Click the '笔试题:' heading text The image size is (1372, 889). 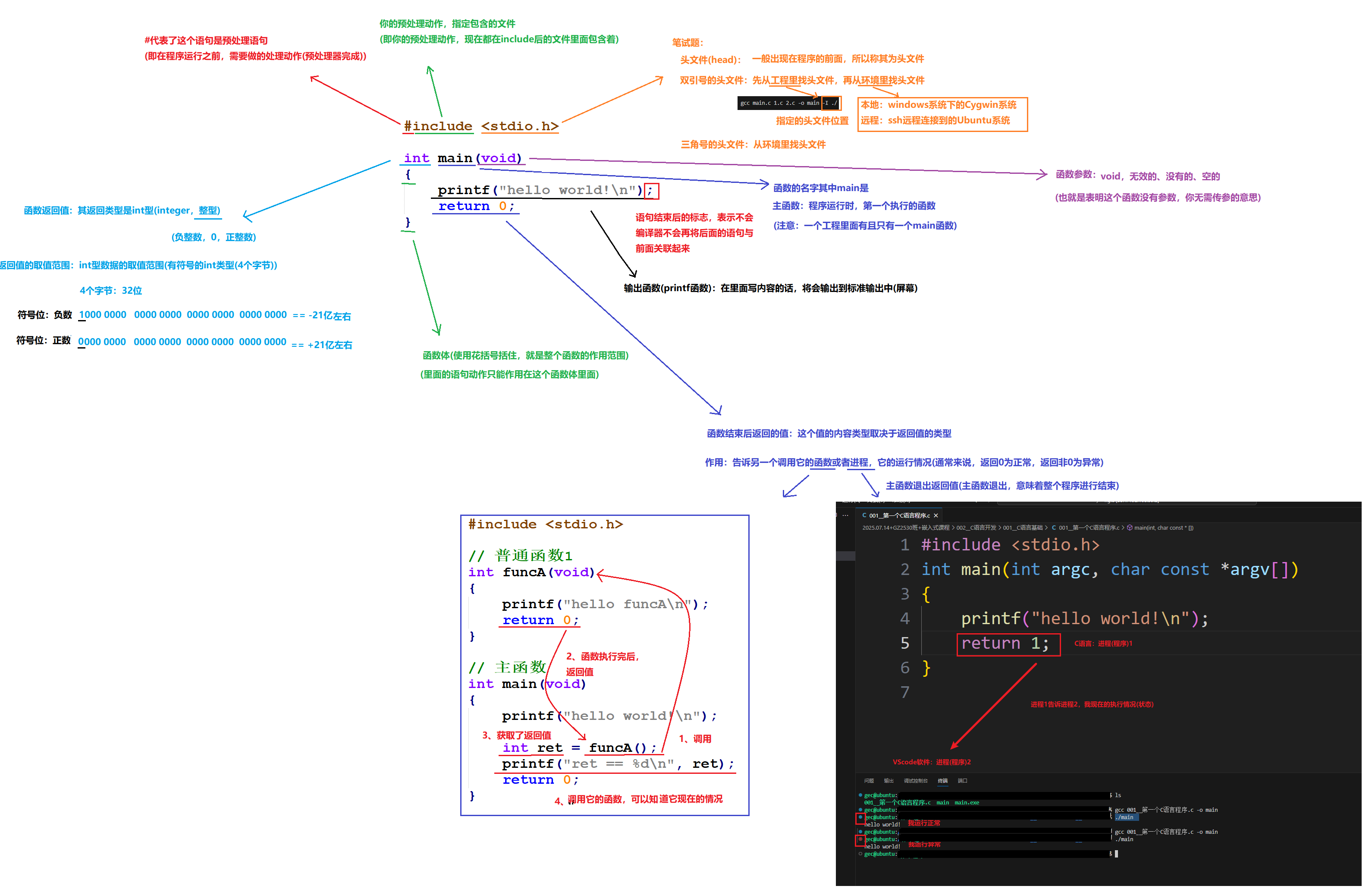click(687, 43)
